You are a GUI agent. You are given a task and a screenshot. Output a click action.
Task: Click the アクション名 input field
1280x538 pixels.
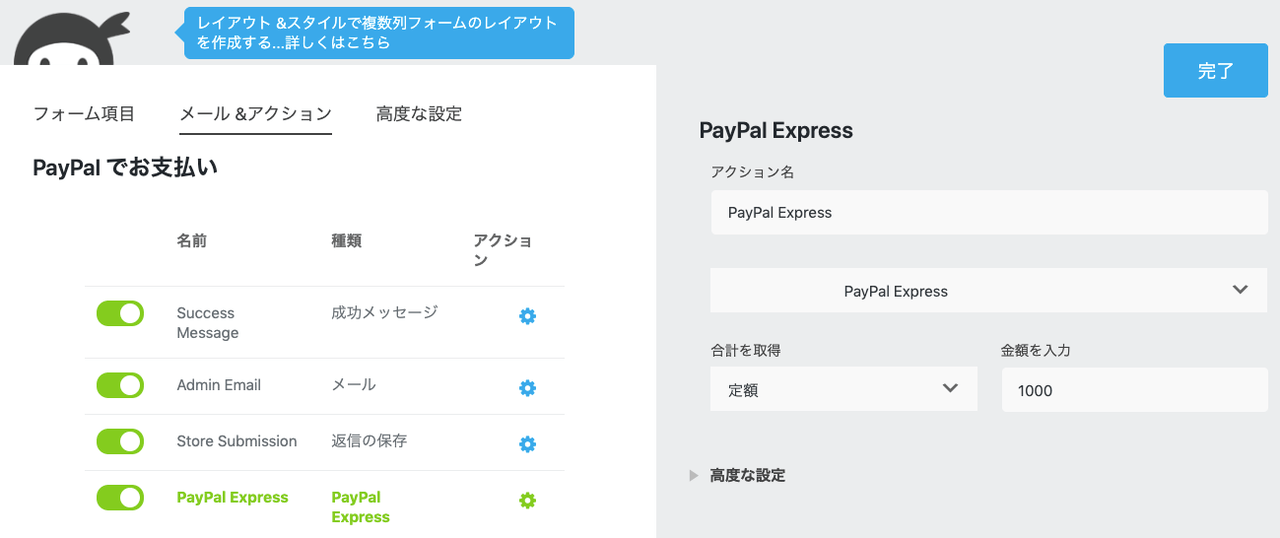click(989, 212)
